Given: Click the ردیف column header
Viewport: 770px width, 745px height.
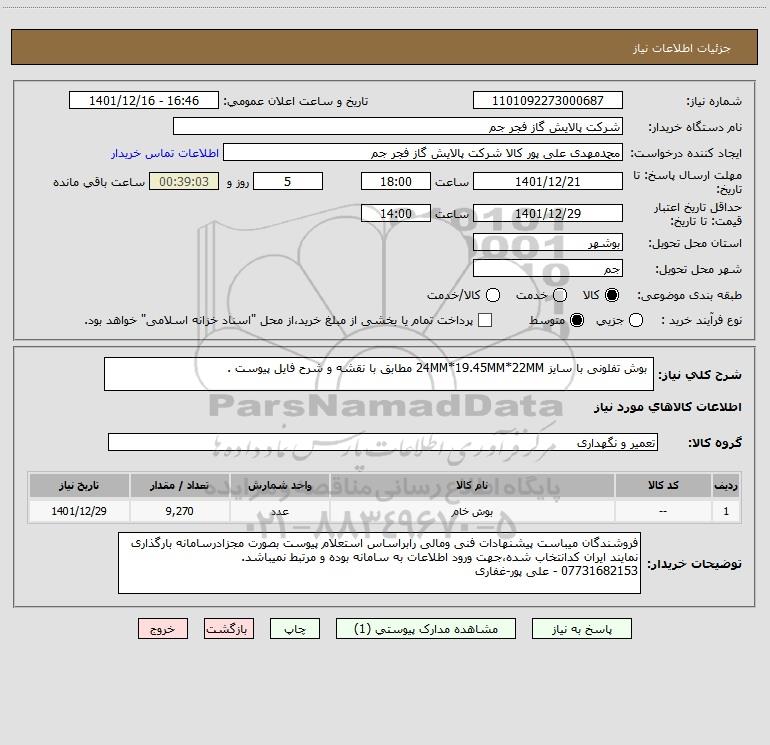Looking at the screenshot, I should (726, 485).
